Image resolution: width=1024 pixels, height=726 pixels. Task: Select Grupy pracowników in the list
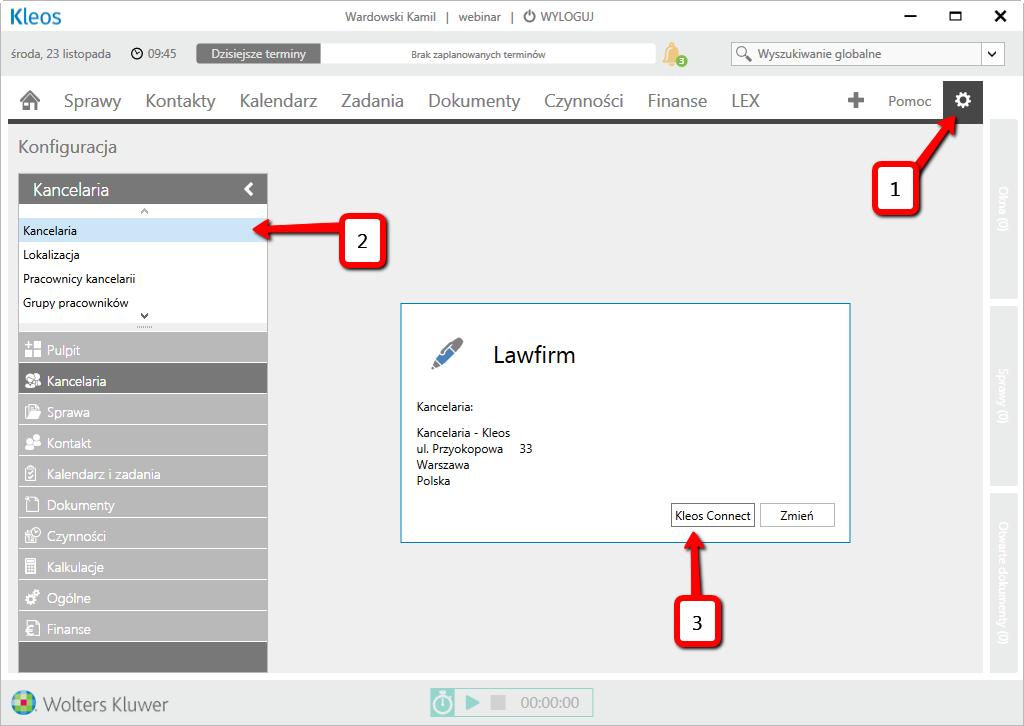(143, 303)
